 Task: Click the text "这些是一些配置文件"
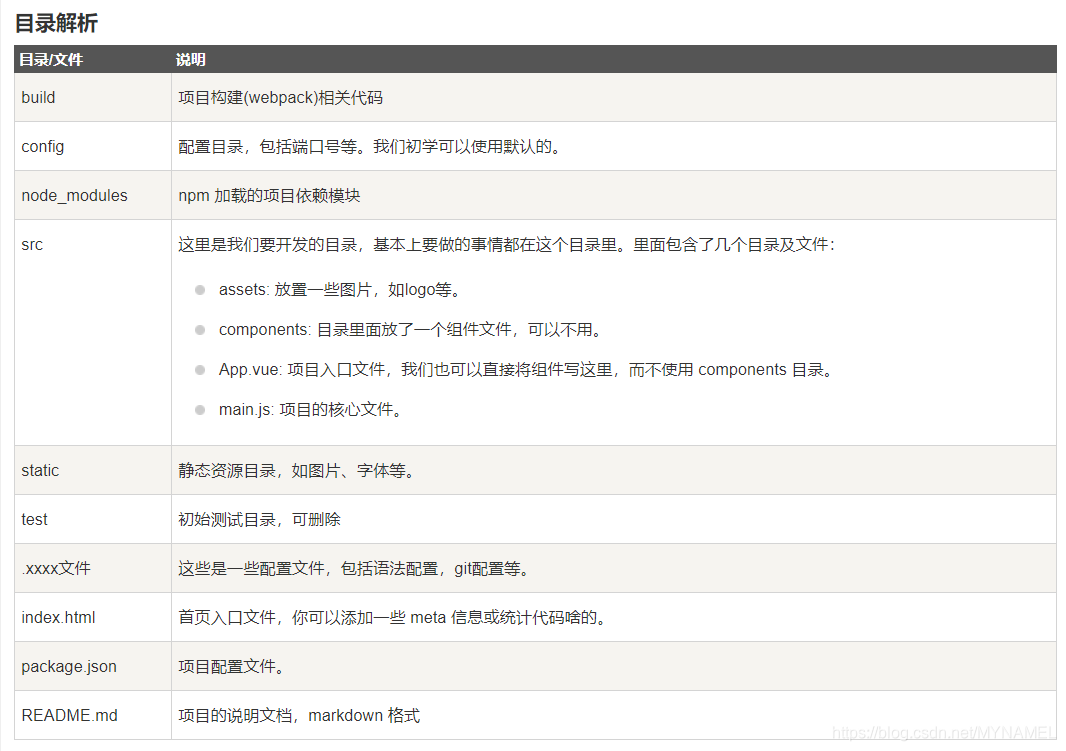pos(252,569)
